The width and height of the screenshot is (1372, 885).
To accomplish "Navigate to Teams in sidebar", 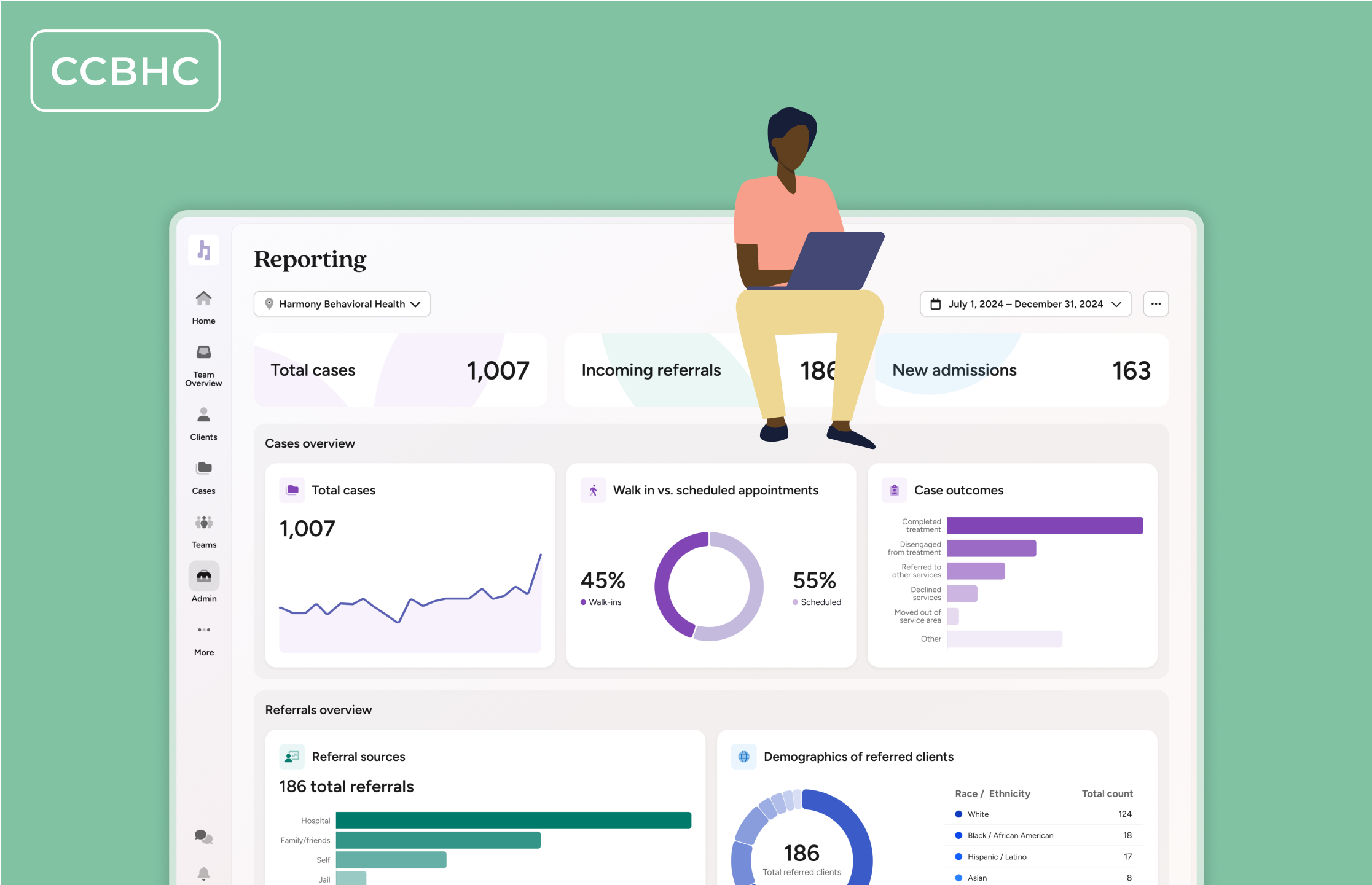I will 203,532.
